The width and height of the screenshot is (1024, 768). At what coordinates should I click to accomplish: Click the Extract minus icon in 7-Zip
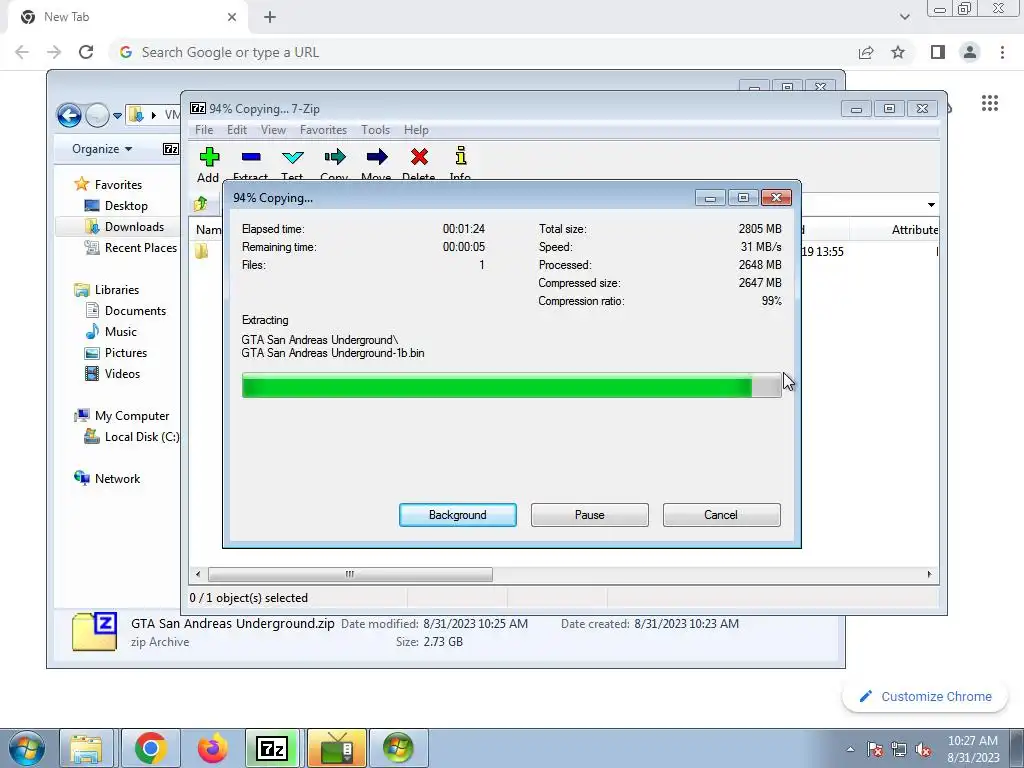point(251,157)
